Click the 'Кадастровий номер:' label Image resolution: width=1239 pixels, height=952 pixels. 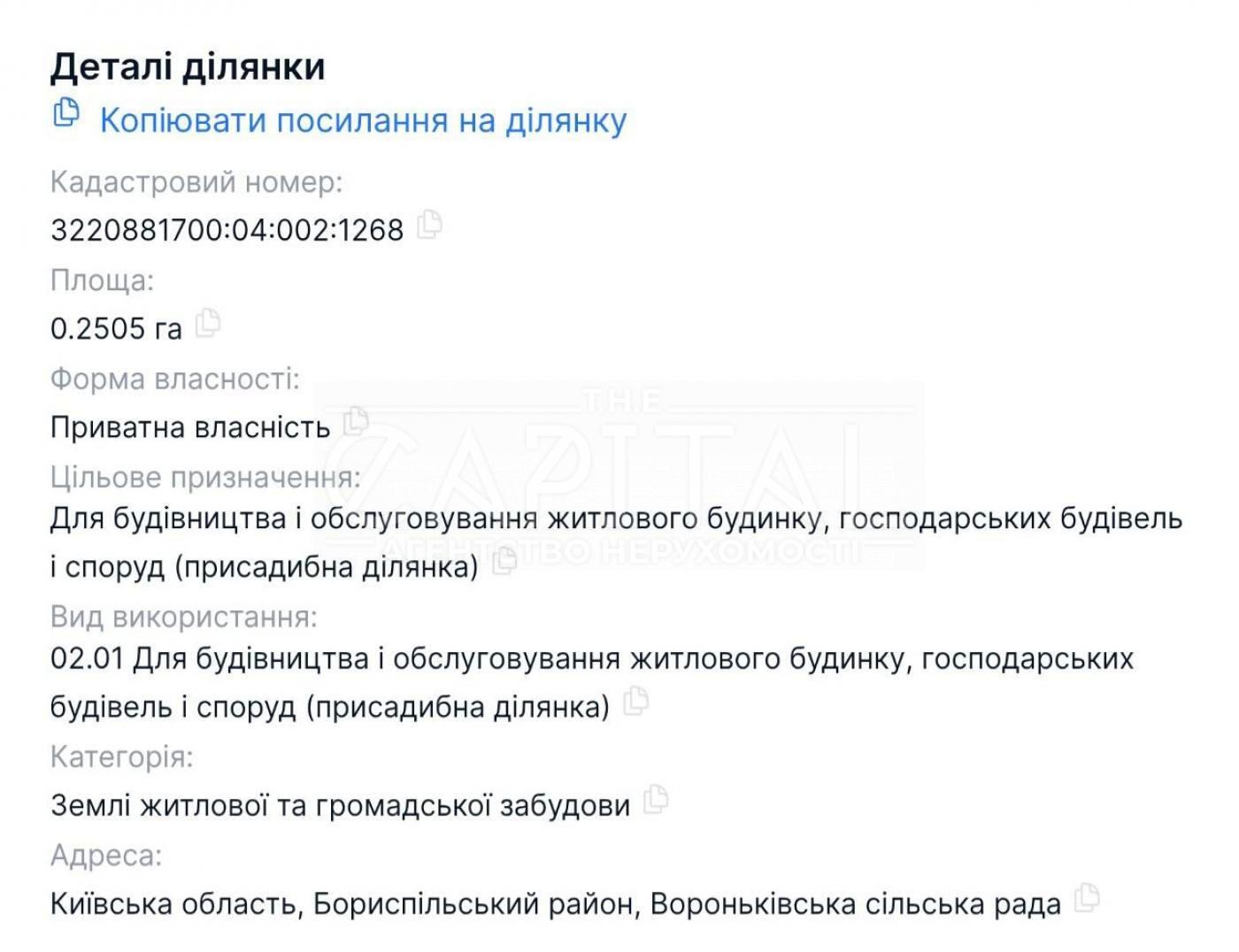[x=196, y=182]
